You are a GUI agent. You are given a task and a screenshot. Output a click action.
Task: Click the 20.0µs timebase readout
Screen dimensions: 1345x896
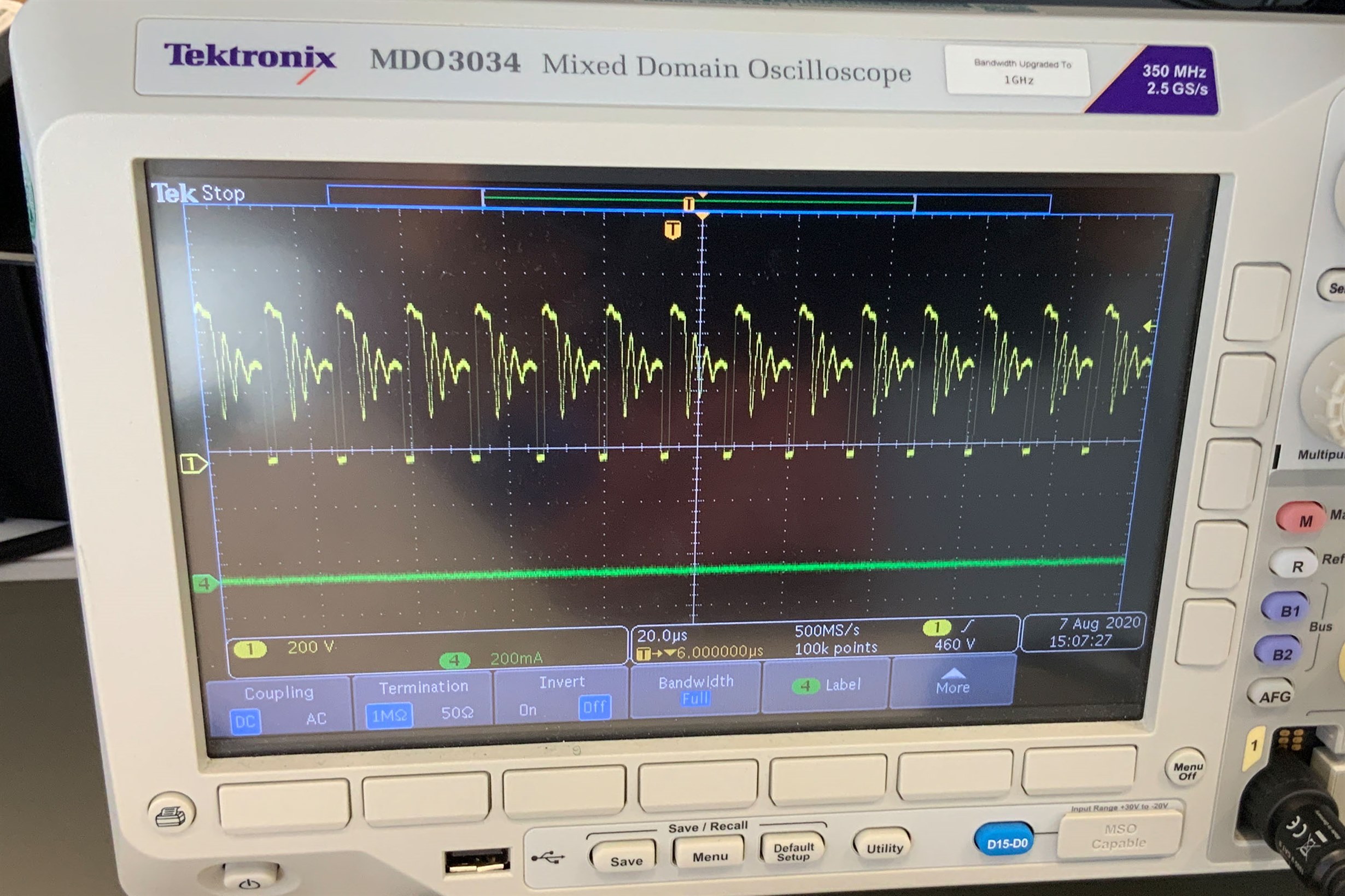[x=662, y=635]
